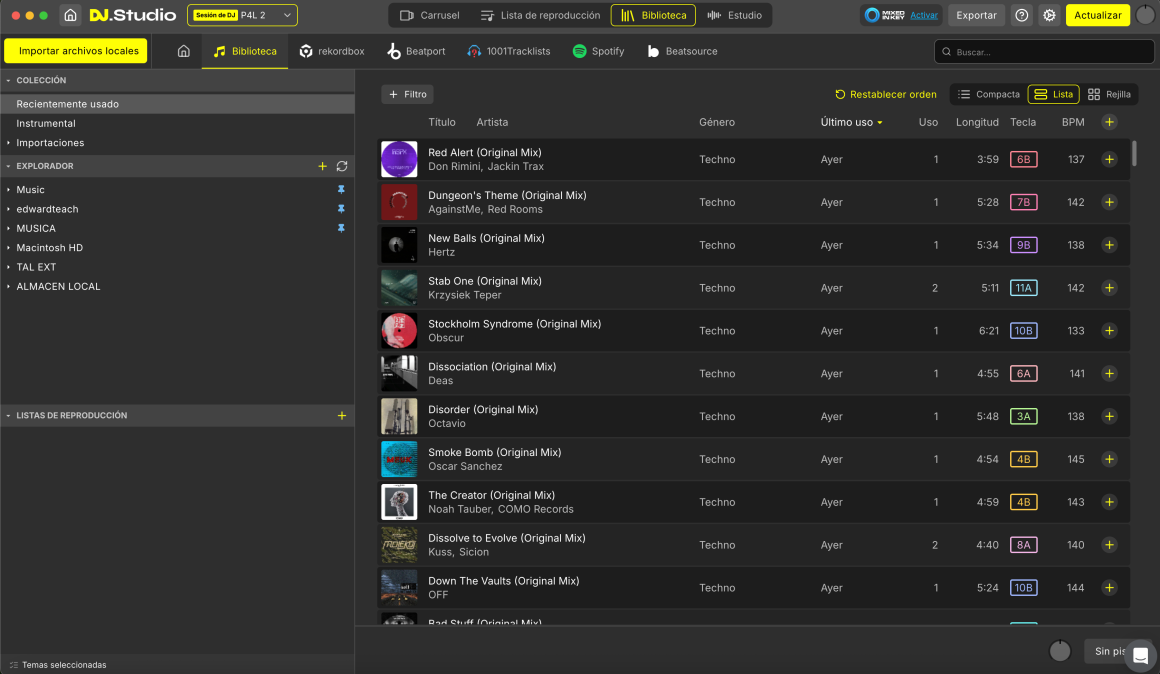Add Smoke Bomb track with plus icon
Screen dimensions: 1160x674
click(1109, 459)
